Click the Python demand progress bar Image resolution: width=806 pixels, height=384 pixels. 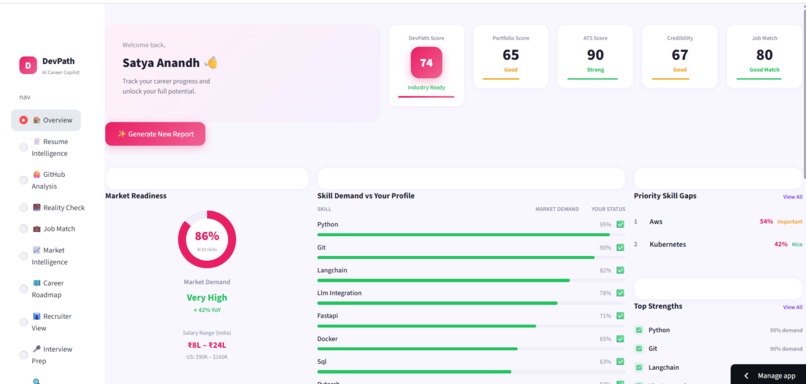(471, 234)
